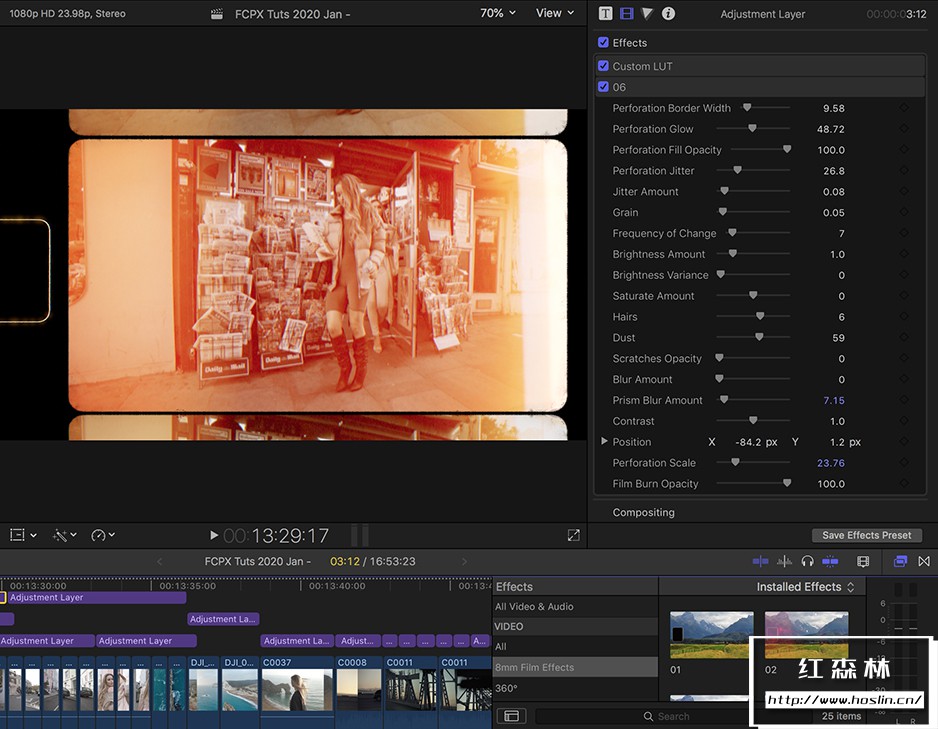The height and width of the screenshot is (729, 938).
Task: Click the Perforation Glow slider
Action: (x=752, y=129)
